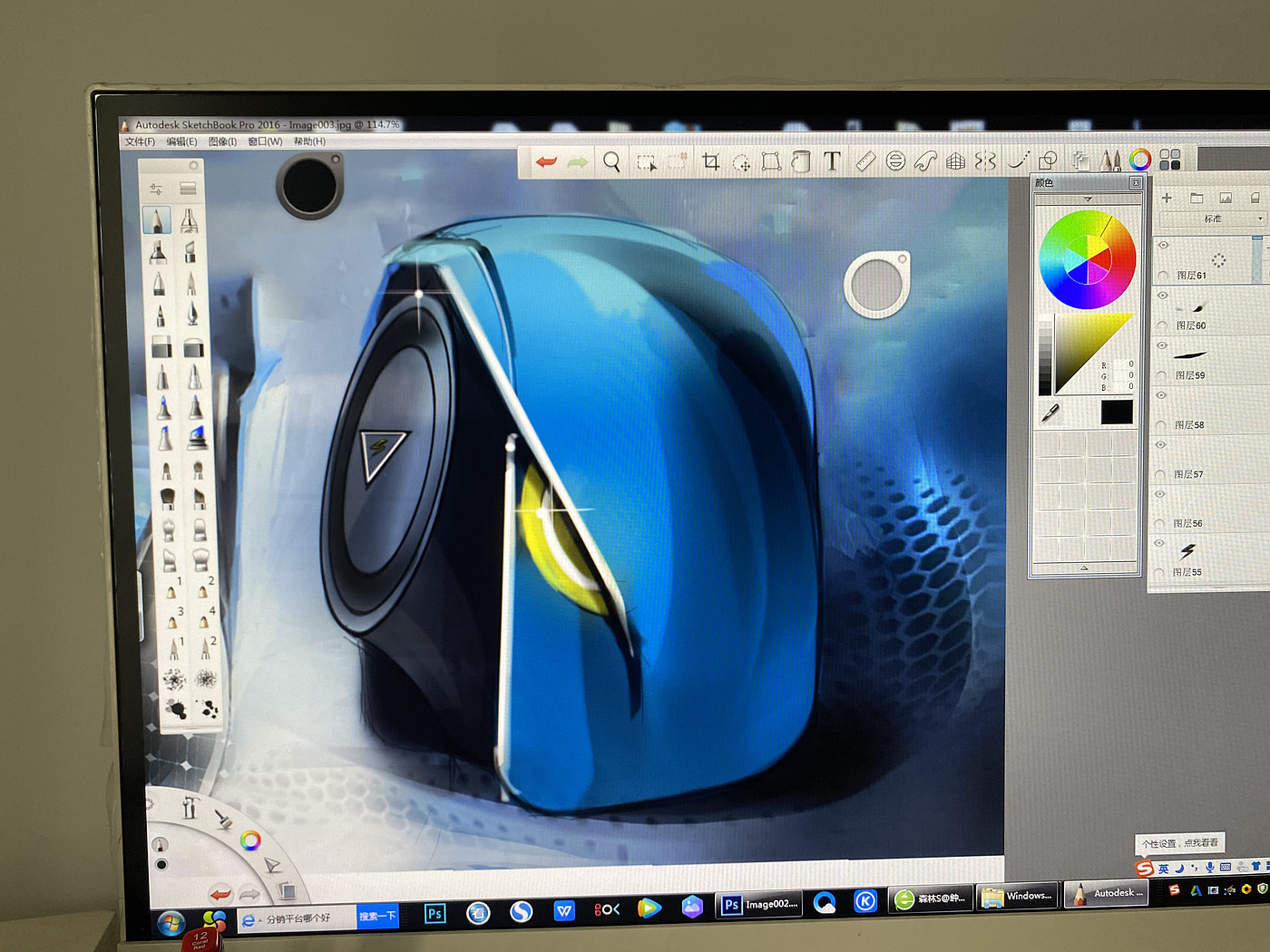The image size is (1270, 952).
Task: Select the Text tool
Action: 832,161
